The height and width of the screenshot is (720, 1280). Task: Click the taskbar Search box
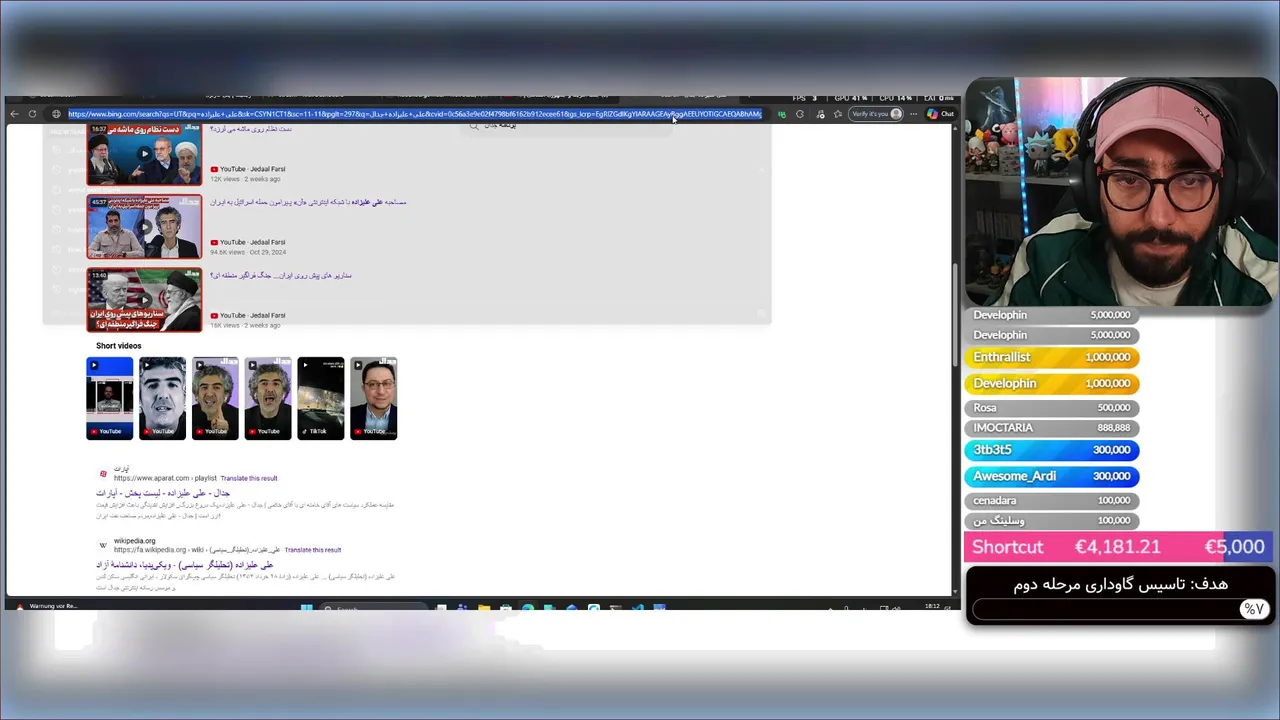coord(372,608)
